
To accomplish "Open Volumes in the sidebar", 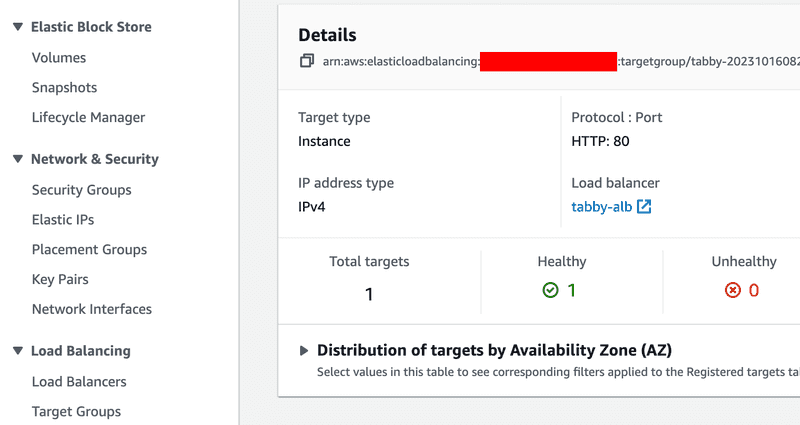I will pyautogui.click(x=59, y=58).
